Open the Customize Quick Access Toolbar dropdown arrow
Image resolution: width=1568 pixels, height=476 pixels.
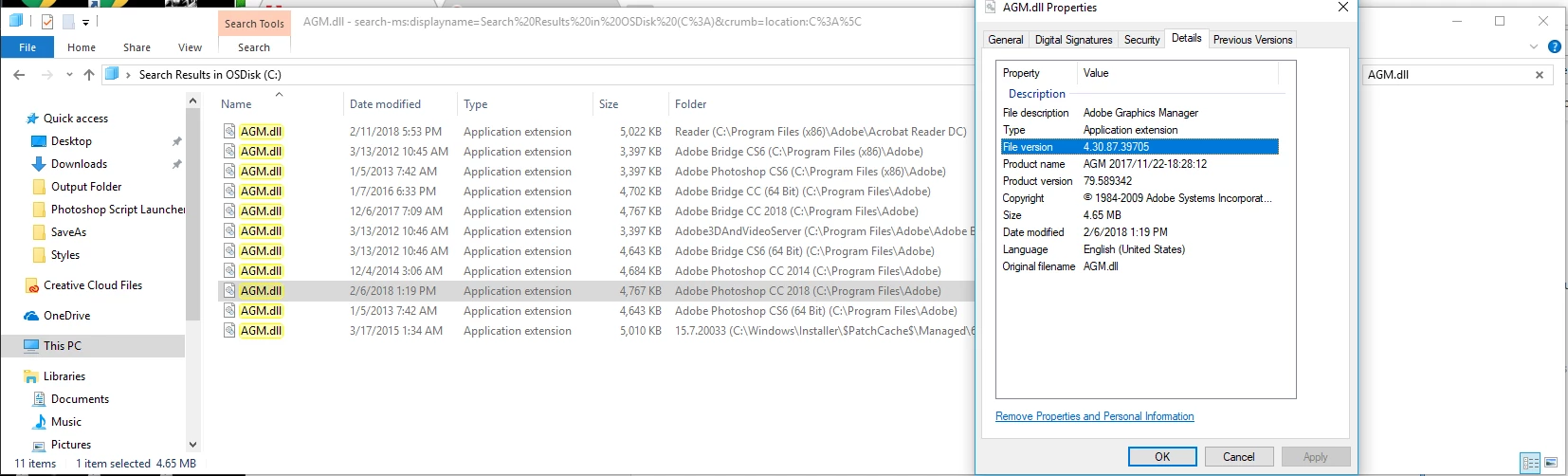click(x=85, y=22)
